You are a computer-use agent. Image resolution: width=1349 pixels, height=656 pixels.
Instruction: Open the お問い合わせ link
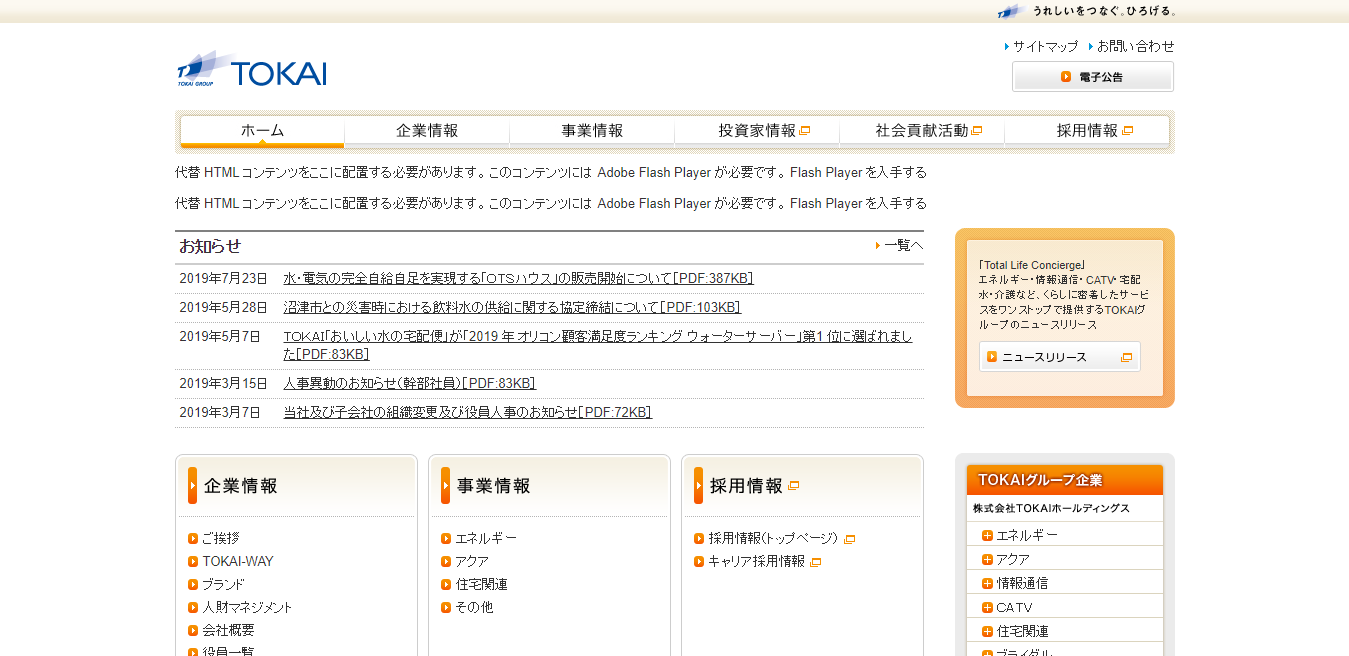(x=1135, y=46)
